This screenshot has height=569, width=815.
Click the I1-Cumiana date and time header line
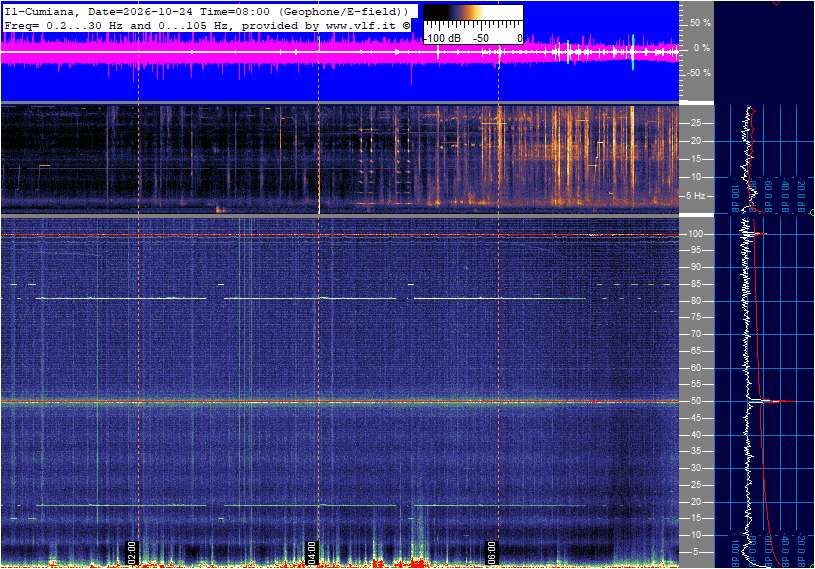point(207,11)
